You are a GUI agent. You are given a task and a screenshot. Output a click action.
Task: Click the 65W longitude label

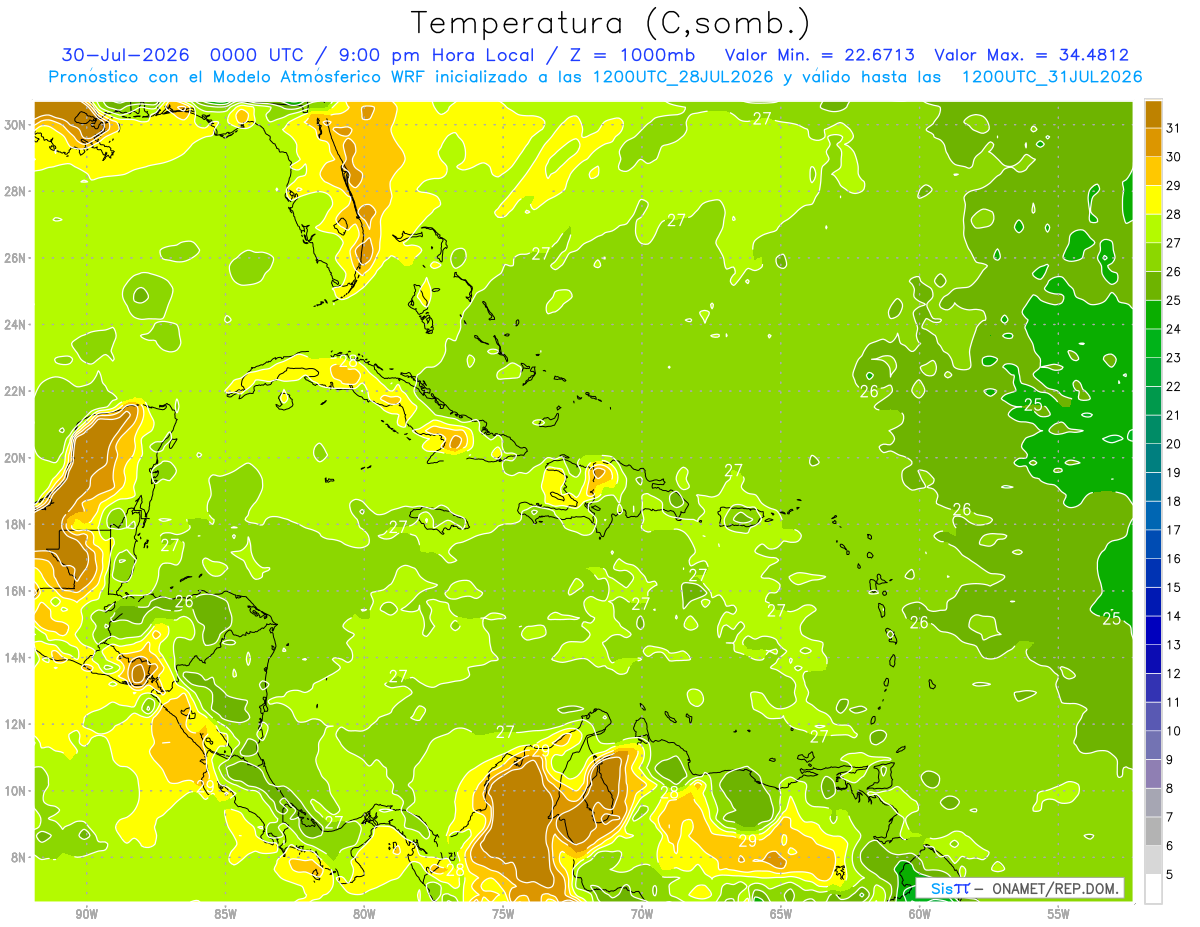(x=781, y=914)
